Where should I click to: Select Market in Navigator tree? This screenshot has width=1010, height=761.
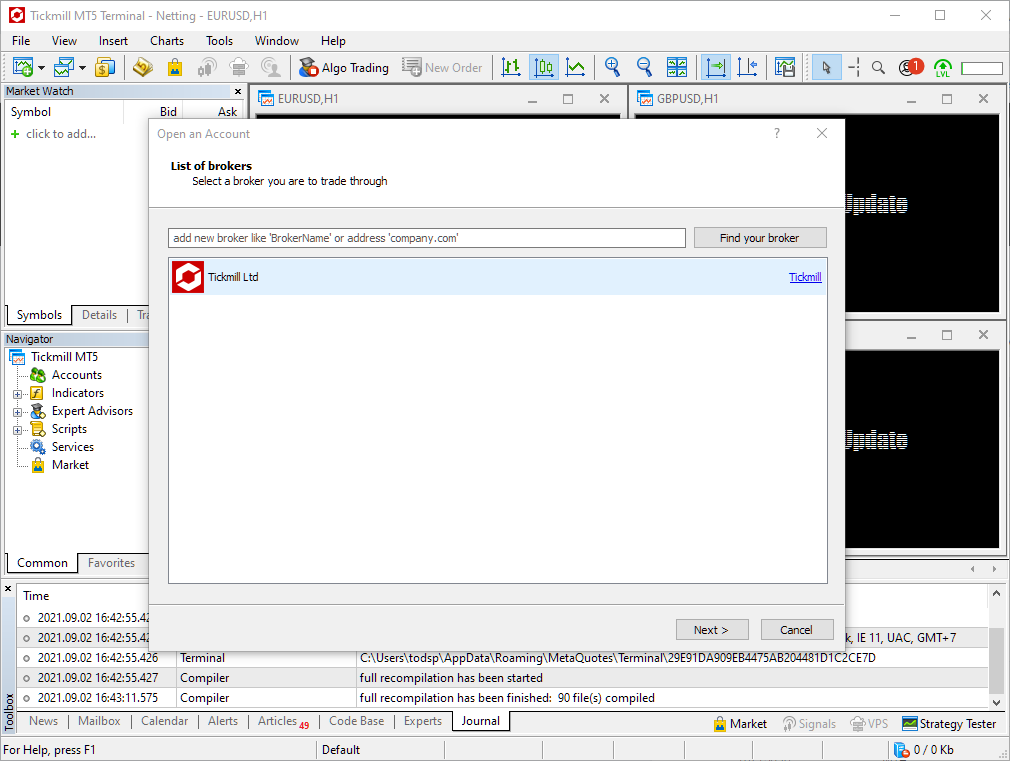point(70,465)
